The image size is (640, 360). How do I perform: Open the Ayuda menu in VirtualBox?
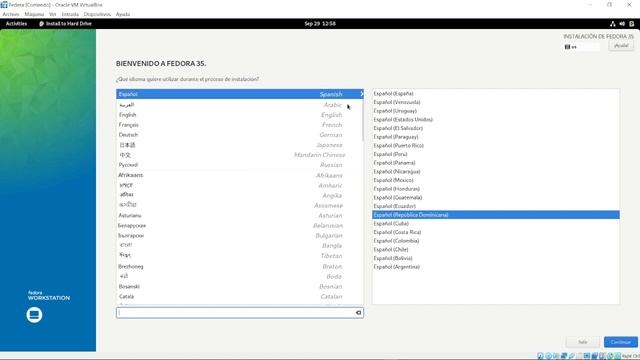(123, 14)
